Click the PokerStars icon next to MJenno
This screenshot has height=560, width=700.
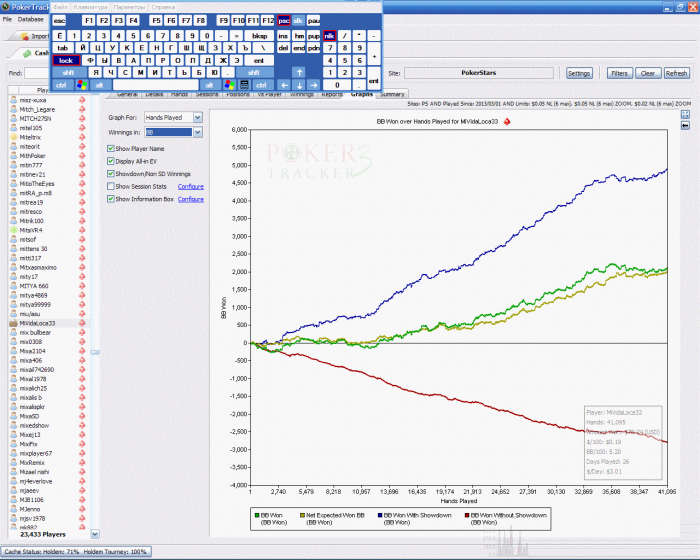82,509
